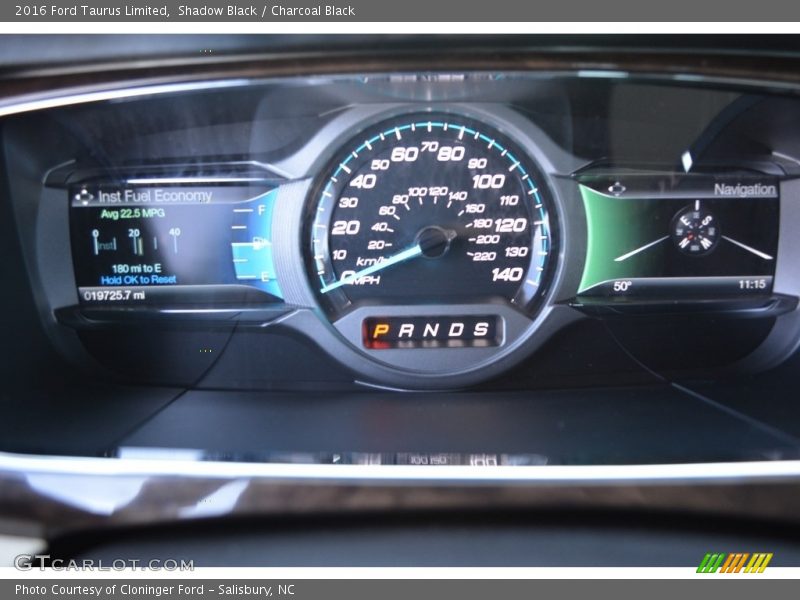
Task: Click the R gear indicator letter
Action: (x=406, y=331)
